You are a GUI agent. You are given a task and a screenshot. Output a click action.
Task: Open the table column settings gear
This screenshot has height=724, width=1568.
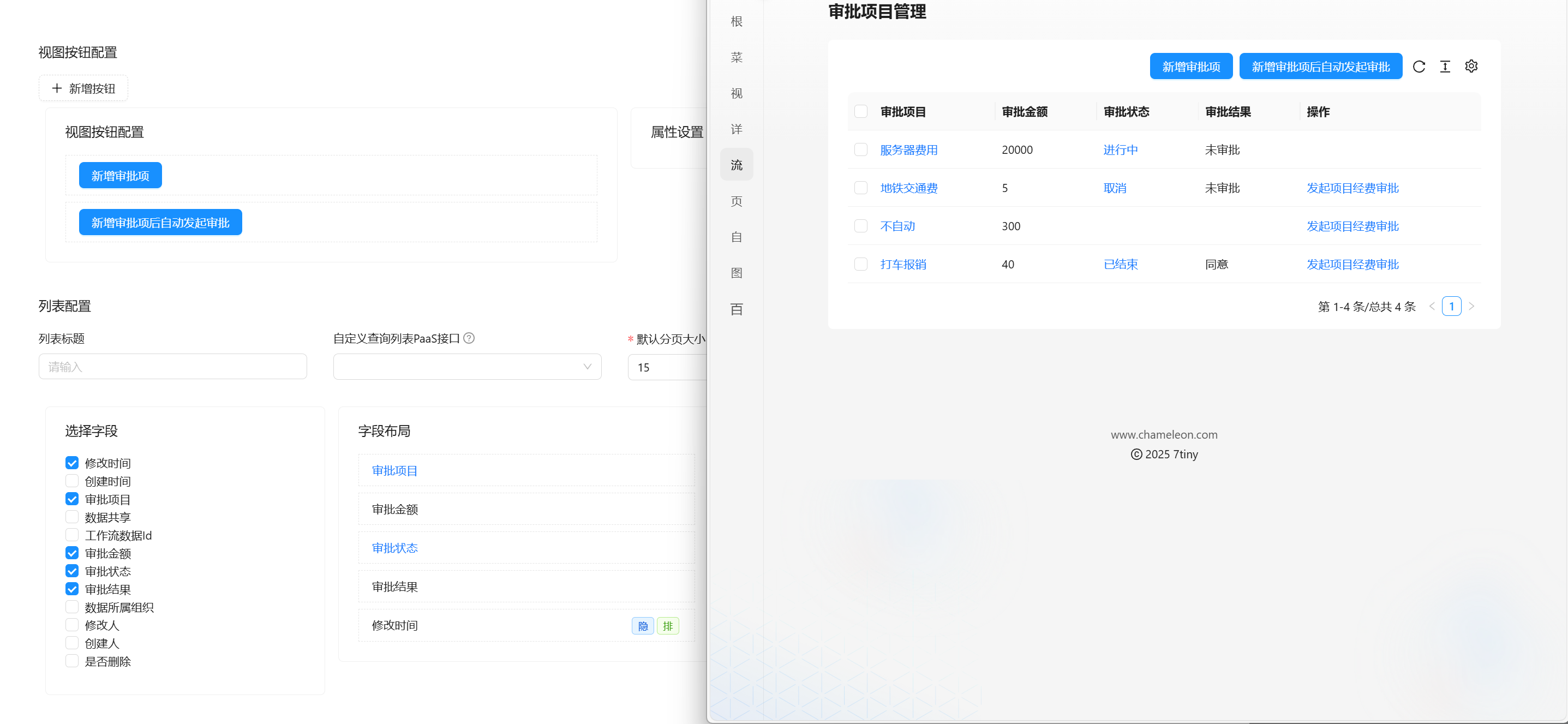tap(1471, 67)
